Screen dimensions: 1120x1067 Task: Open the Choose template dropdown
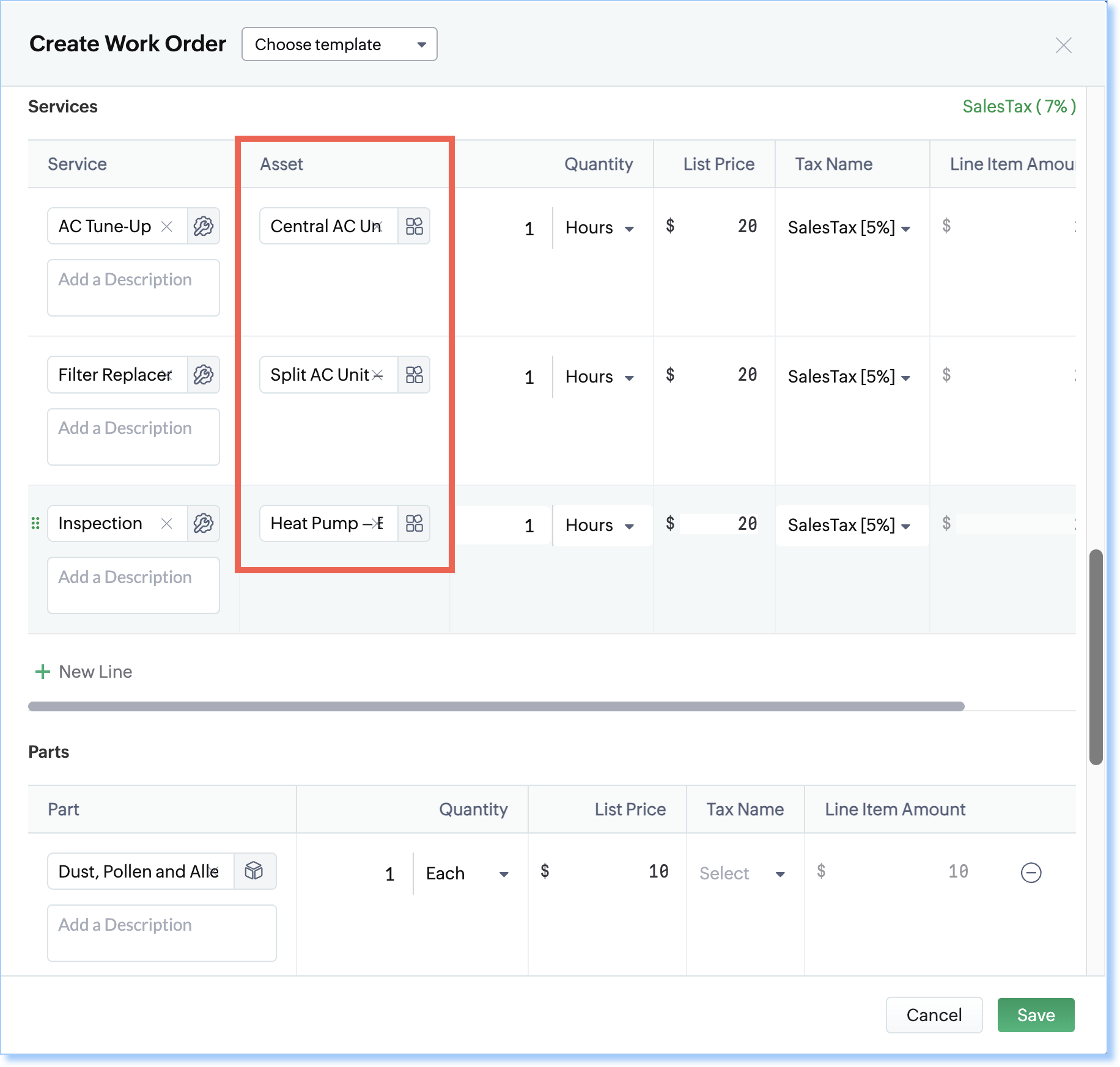coord(339,44)
